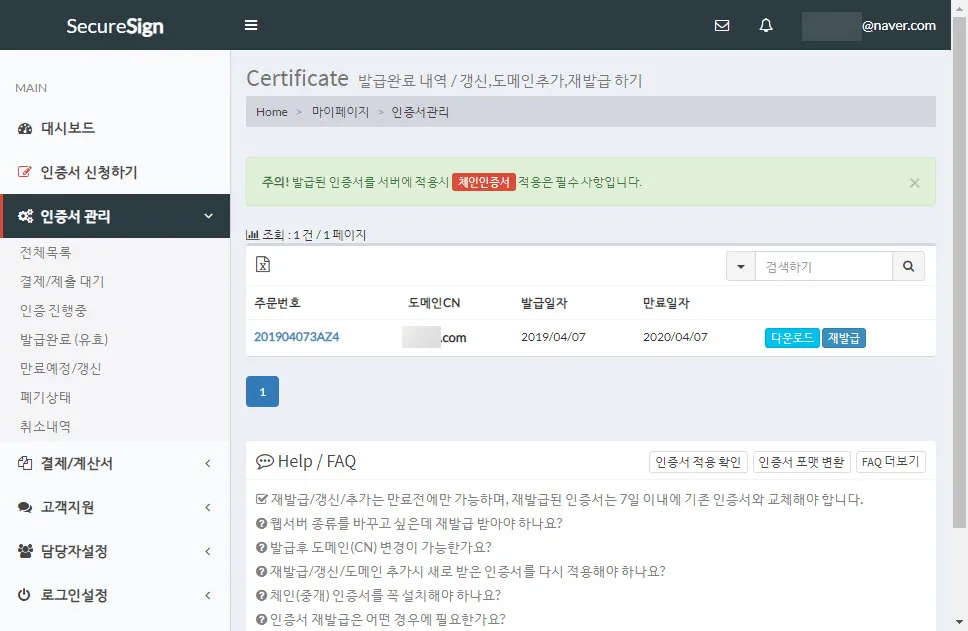The image size is (968, 631).
Task: Click the 검색하기 search field
Action: pyautogui.click(x=823, y=266)
